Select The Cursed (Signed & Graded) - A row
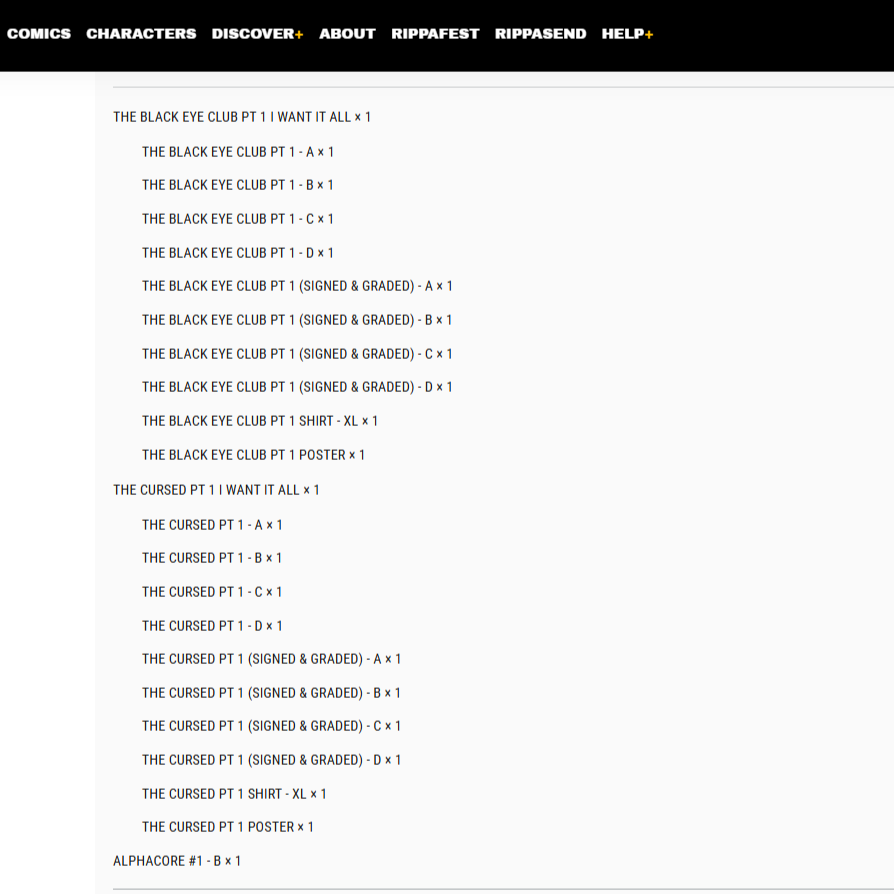This screenshot has width=894, height=894. (271, 659)
